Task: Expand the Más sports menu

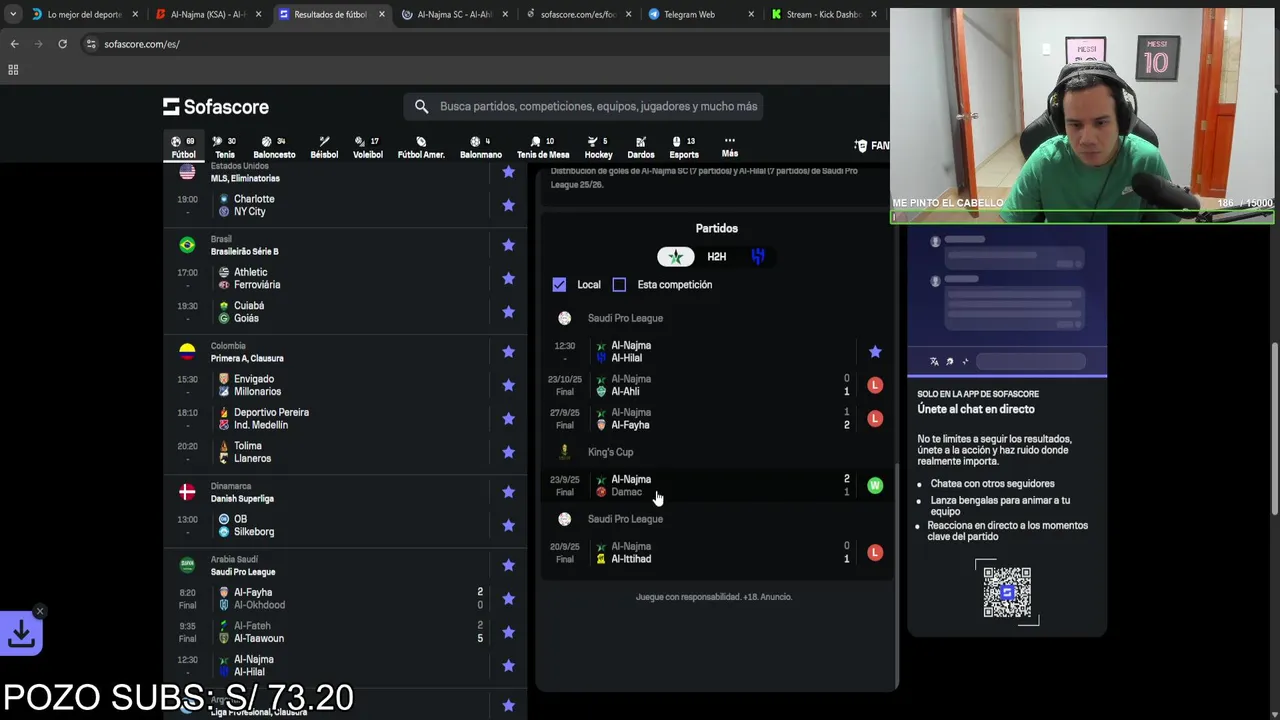Action: tap(730, 146)
